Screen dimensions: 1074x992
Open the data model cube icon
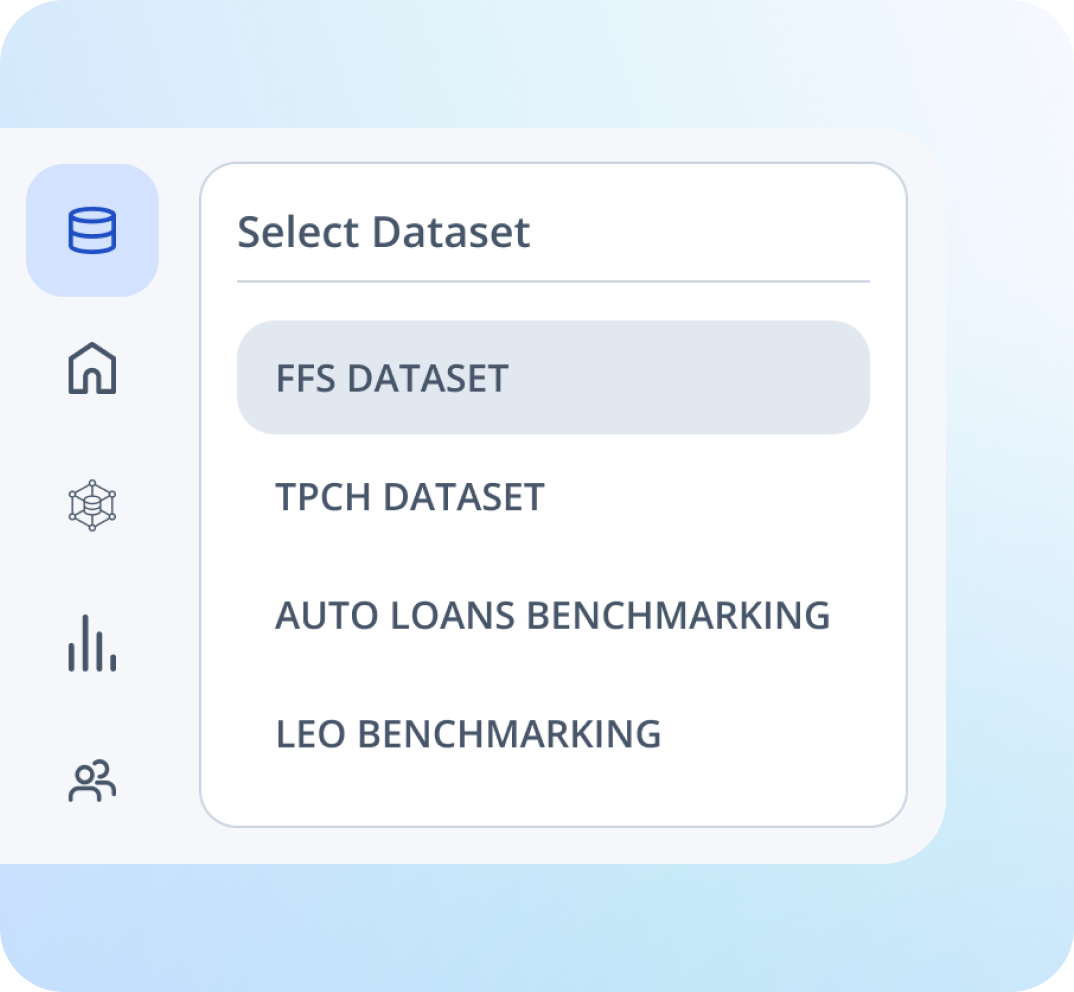tap(92, 504)
